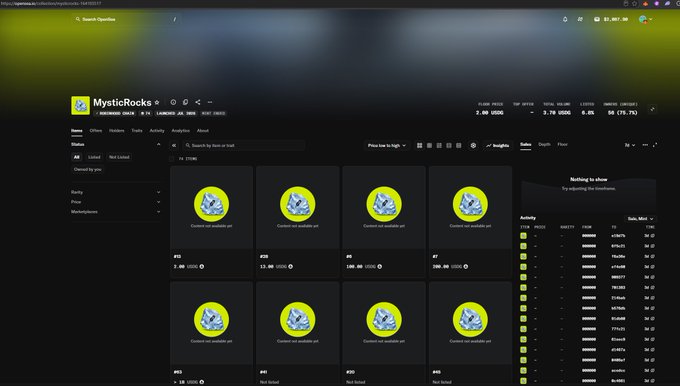Collapse the Status filter section
Viewport: 680px width, 386px height.
(x=158, y=144)
